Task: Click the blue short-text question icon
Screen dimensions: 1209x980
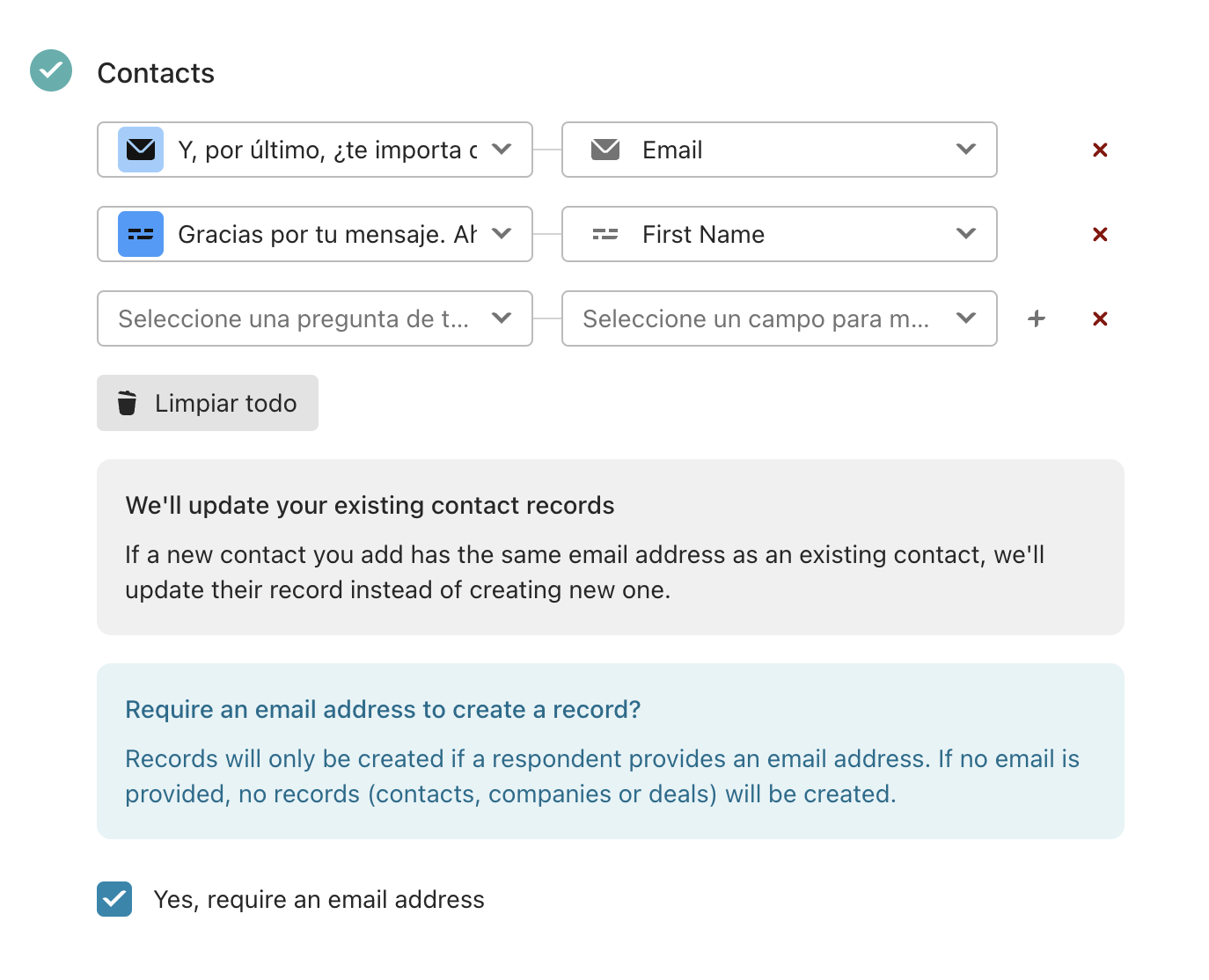Action: point(141,234)
